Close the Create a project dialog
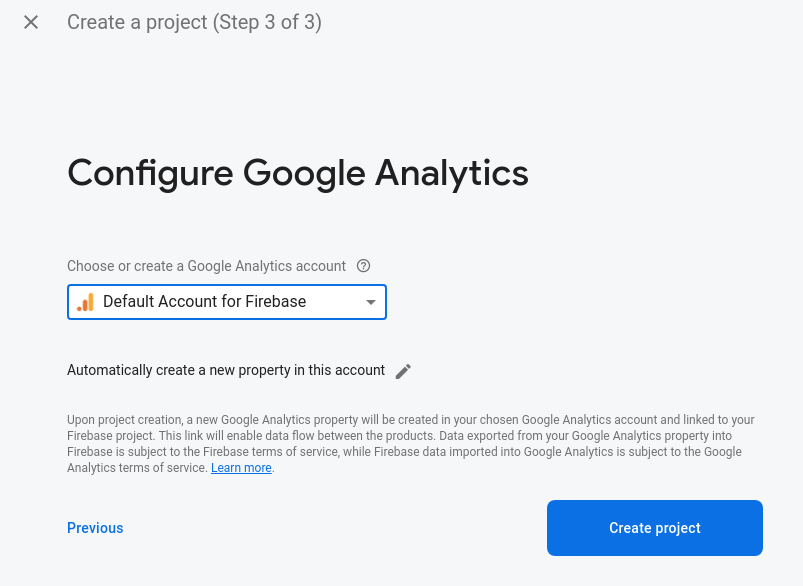The height and width of the screenshot is (586, 803). 31,22
